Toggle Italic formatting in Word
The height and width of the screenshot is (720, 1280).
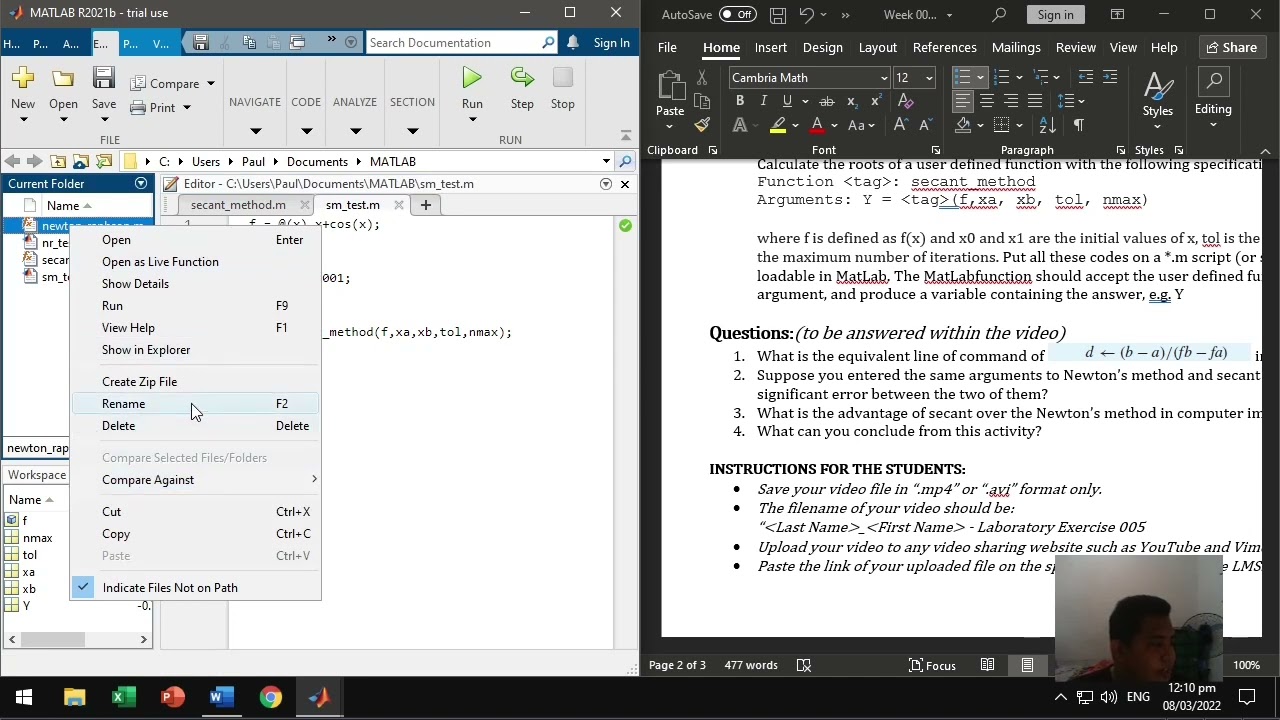(x=763, y=101)
